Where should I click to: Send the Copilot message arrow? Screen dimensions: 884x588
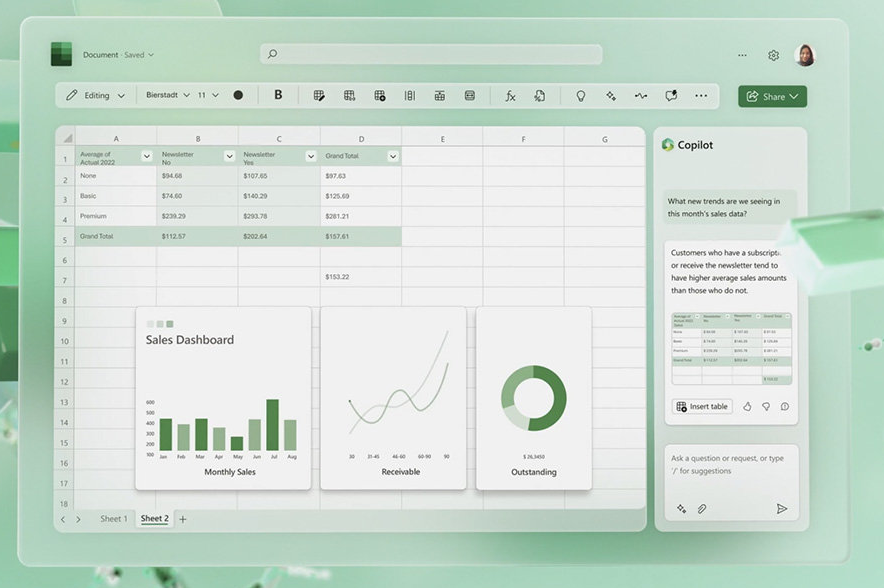(781, 509)
